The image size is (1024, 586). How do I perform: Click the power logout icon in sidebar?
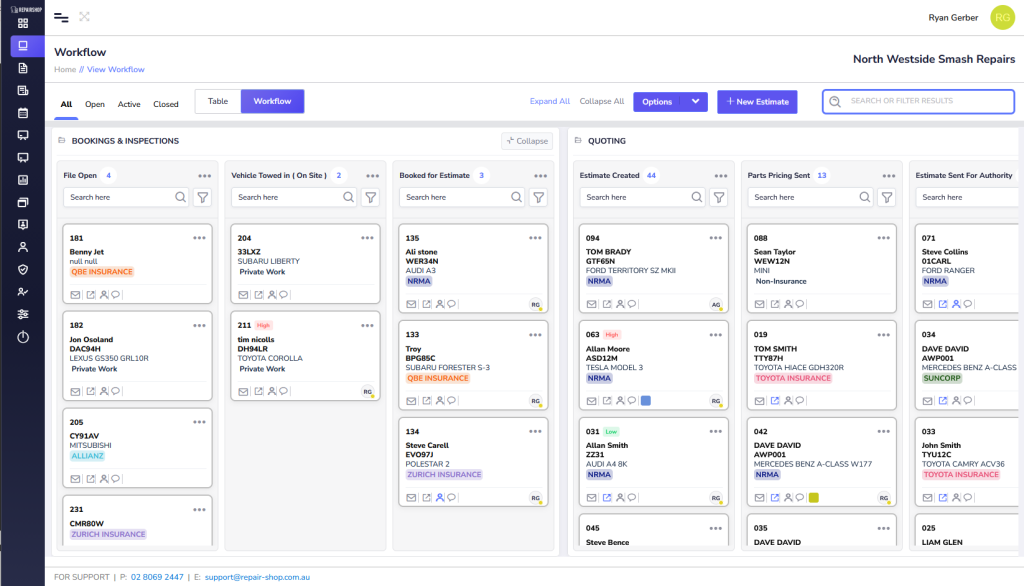tap(23, 337)
